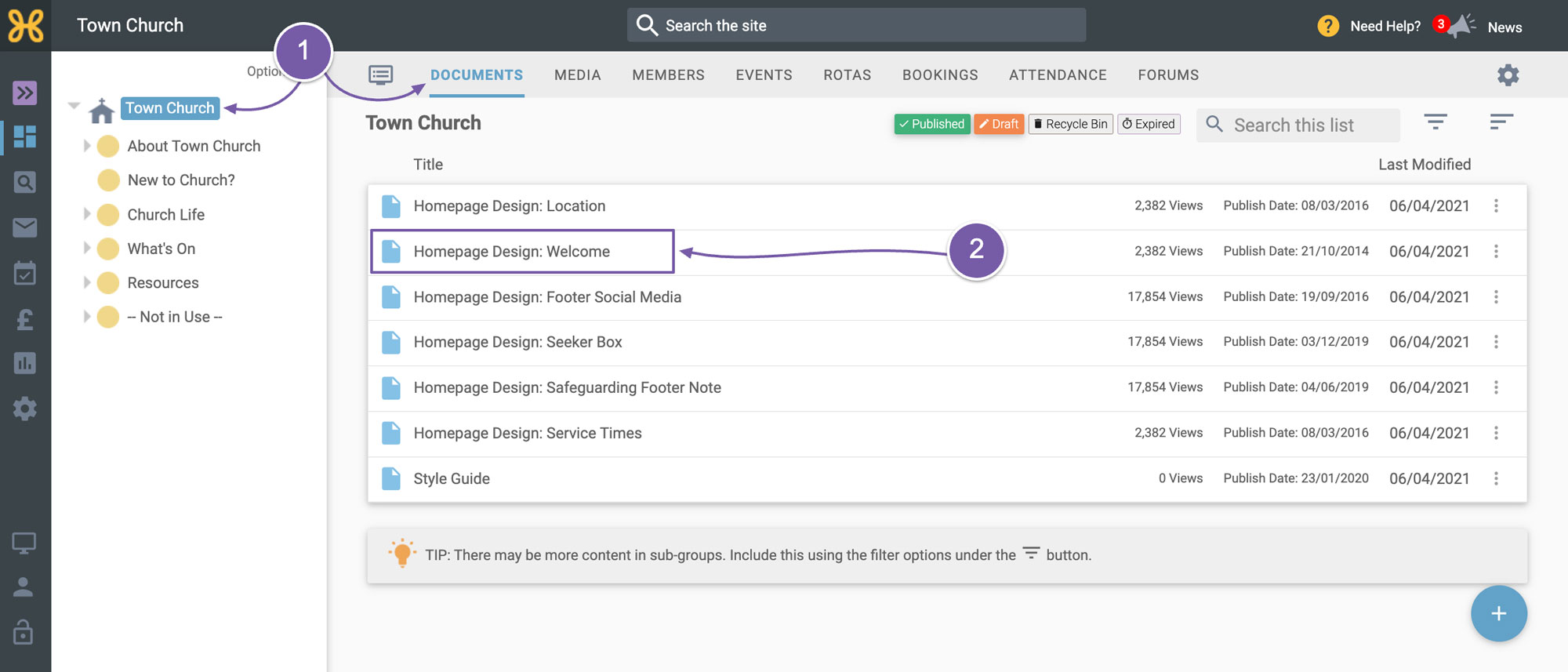1568x672 pixels.
Task: Click the pound sign finance icon
Action: point(24,318)
